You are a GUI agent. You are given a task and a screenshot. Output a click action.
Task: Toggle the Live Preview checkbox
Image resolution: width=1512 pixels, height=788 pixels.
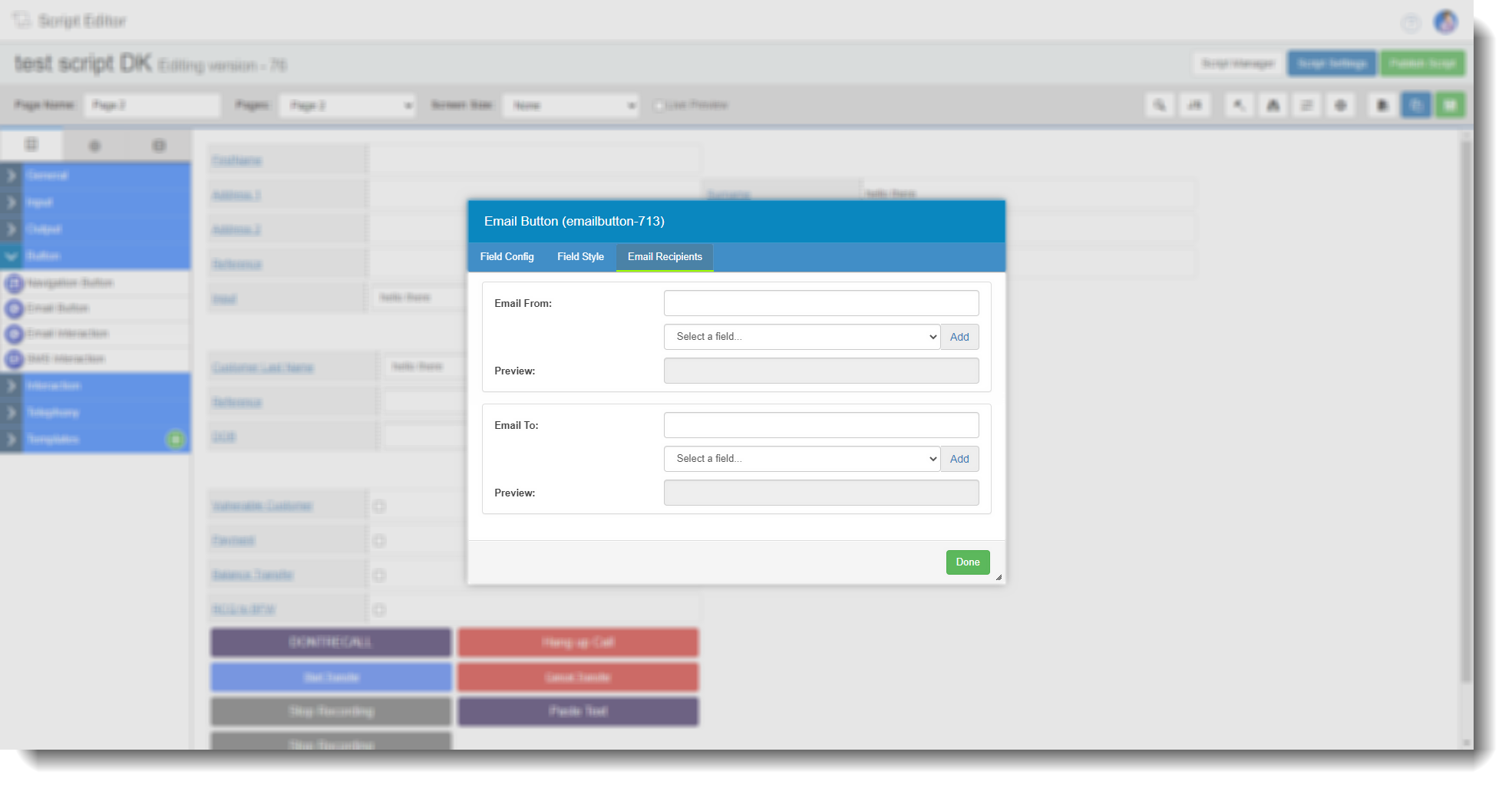point(659,105)
